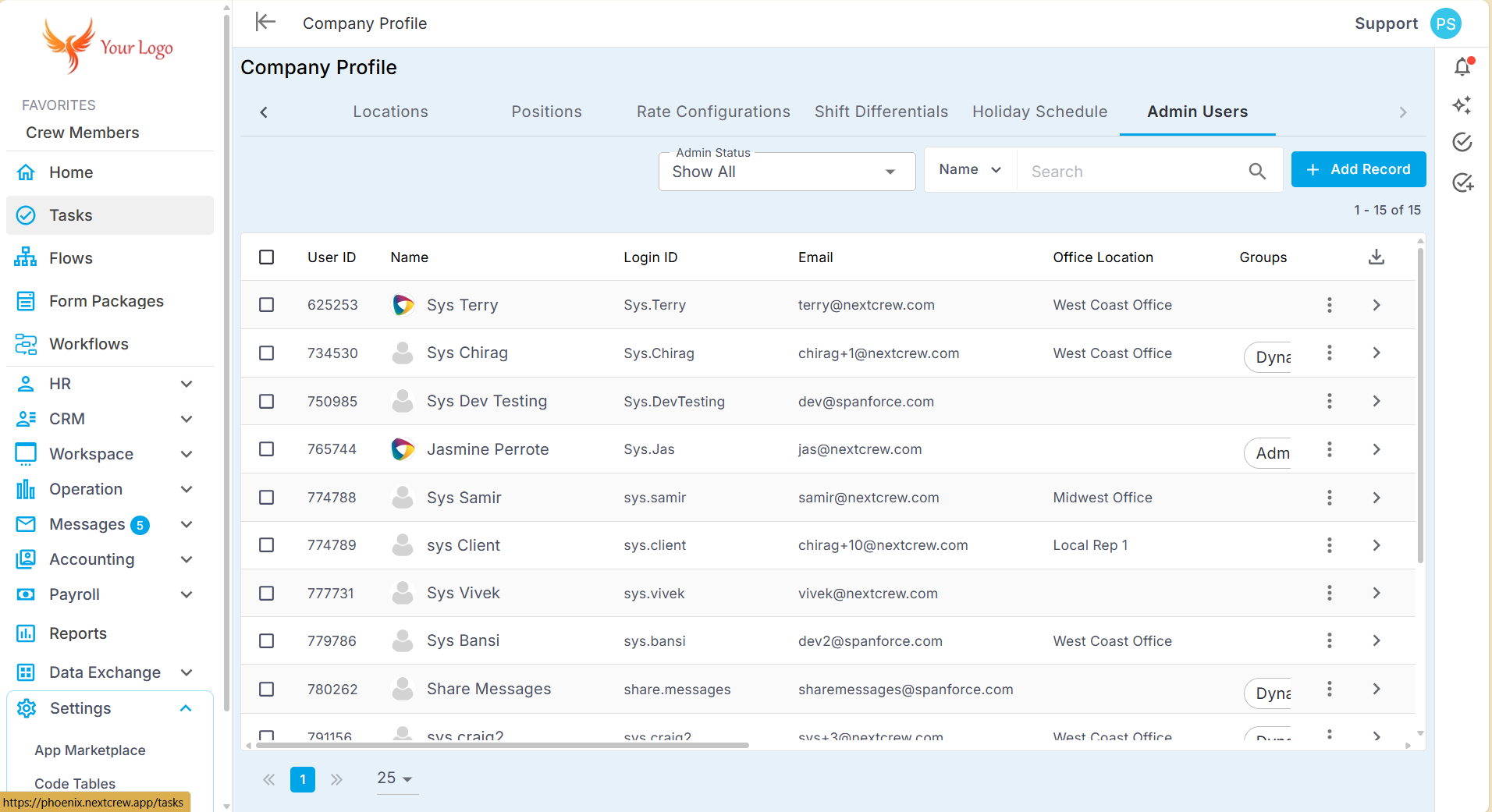Select the Share Messages row checkbox
1492x812 pixels.
pos(267,689)
